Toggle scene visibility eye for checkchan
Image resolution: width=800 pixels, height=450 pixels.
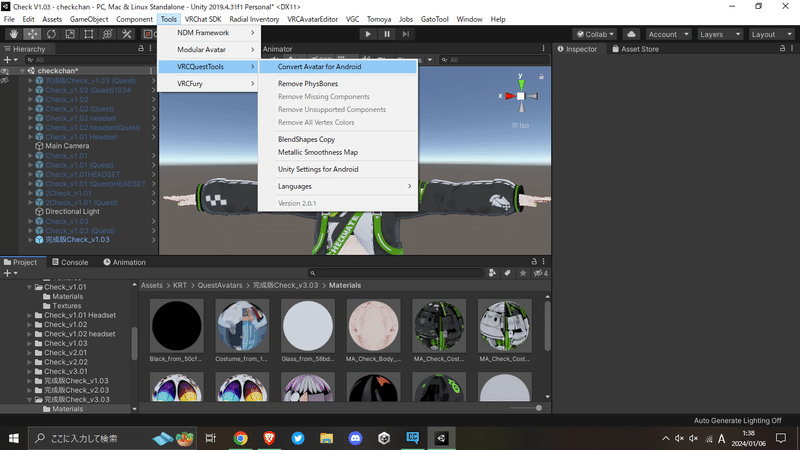[5, 71]
